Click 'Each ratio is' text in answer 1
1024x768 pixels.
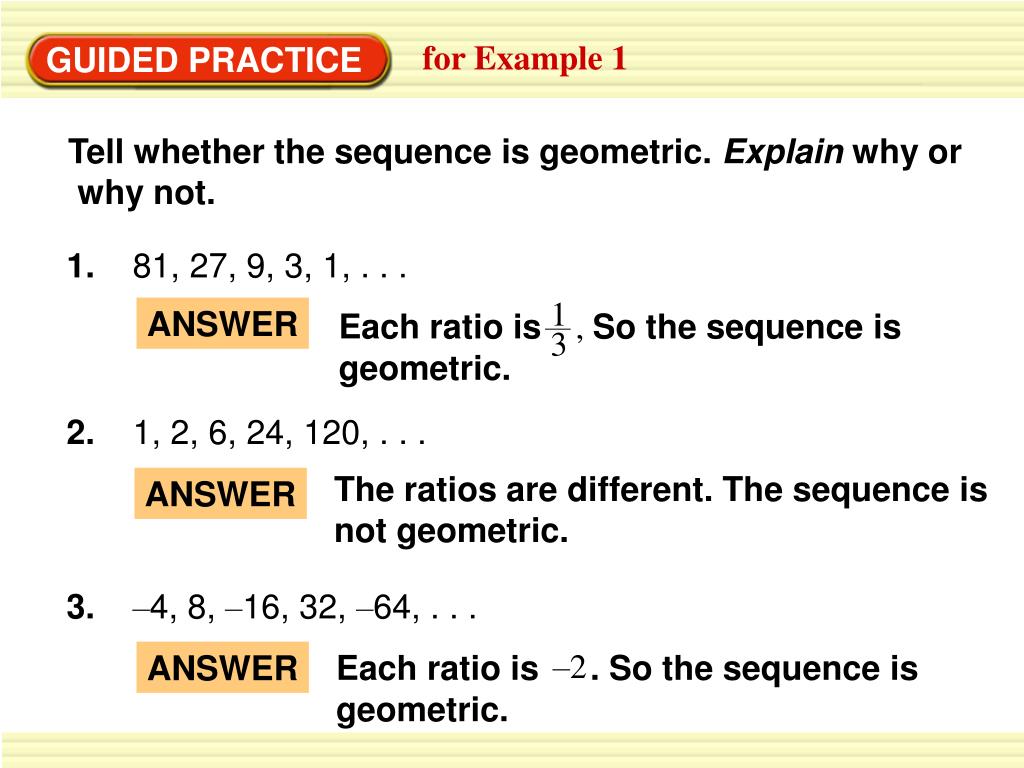point(440,327)
